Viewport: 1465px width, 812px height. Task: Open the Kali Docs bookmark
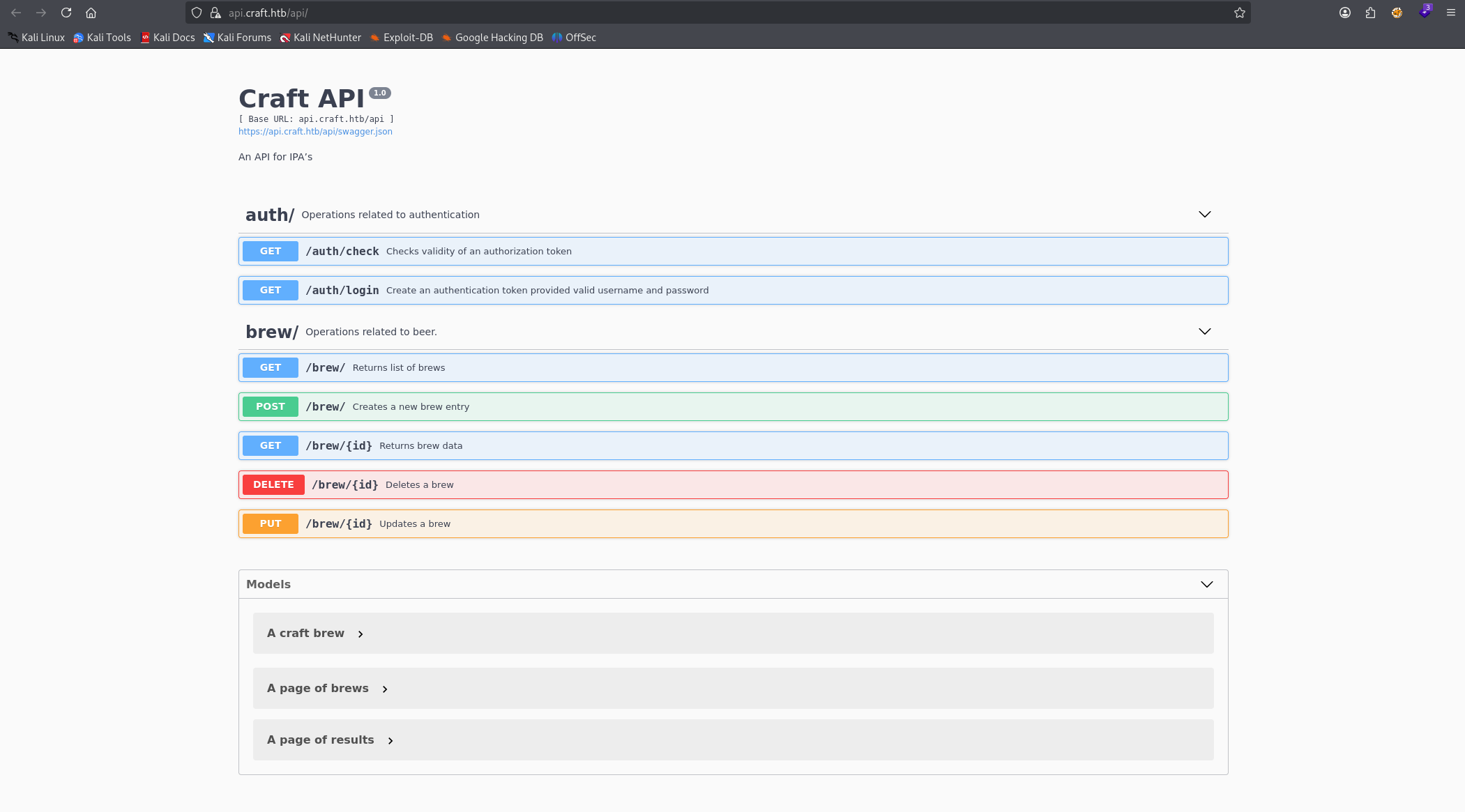point(167,38)
